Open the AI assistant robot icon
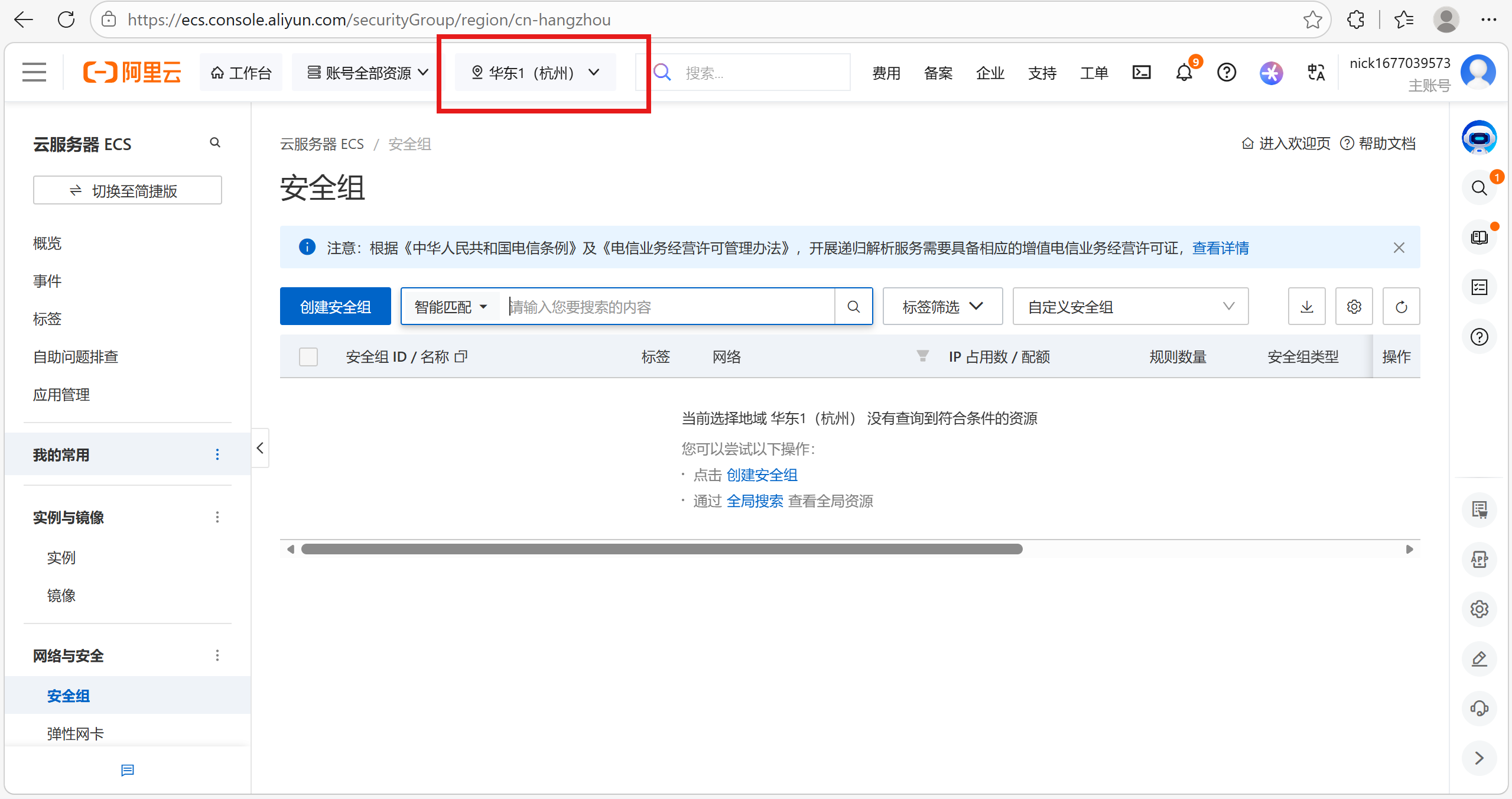 click(1479, 138)
